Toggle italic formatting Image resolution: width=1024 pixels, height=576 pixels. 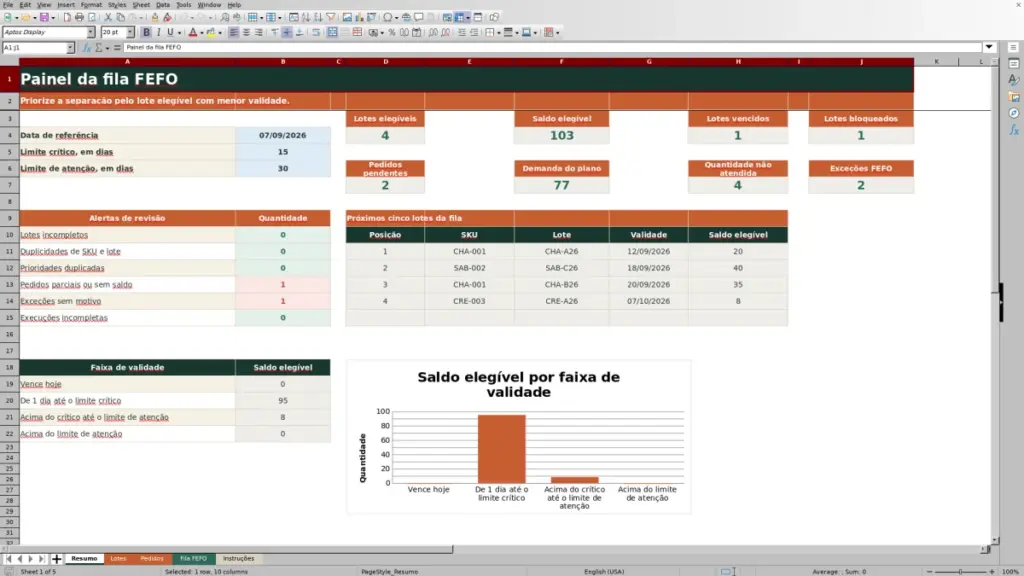158,32
